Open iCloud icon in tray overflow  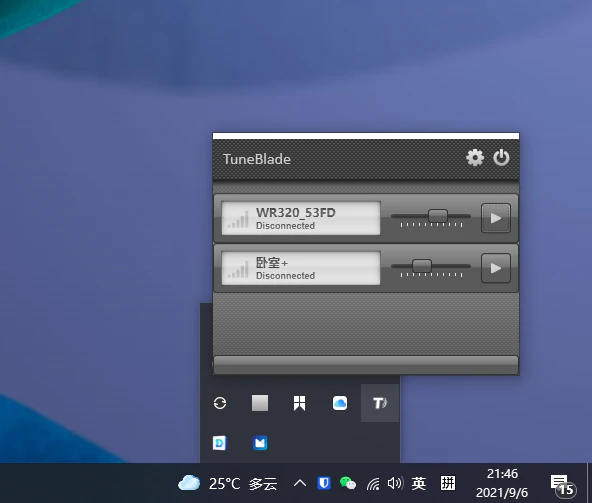coord(340,403)
